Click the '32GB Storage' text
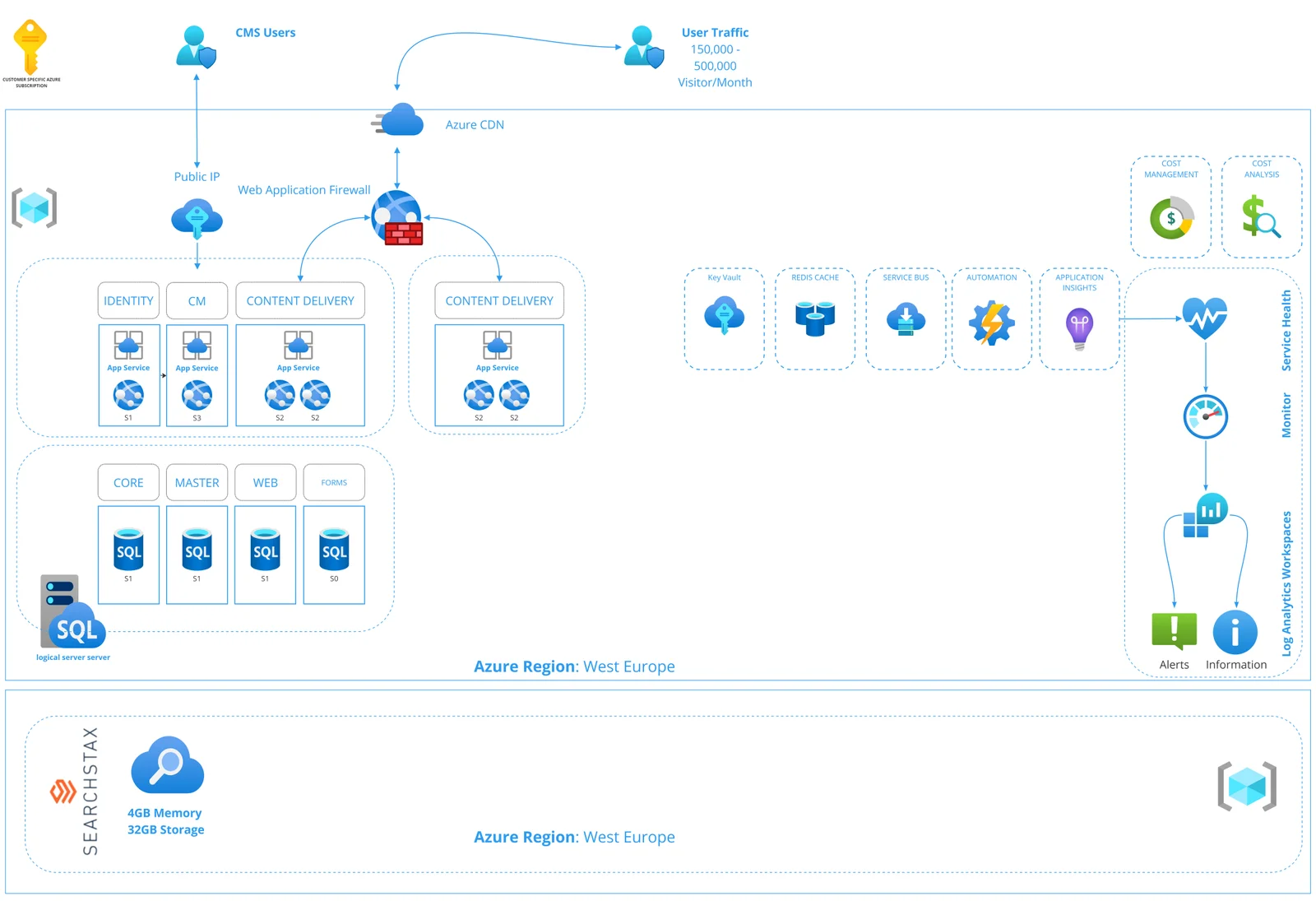This screenshot has width=1316, height=901. click(x=165, y=829)
